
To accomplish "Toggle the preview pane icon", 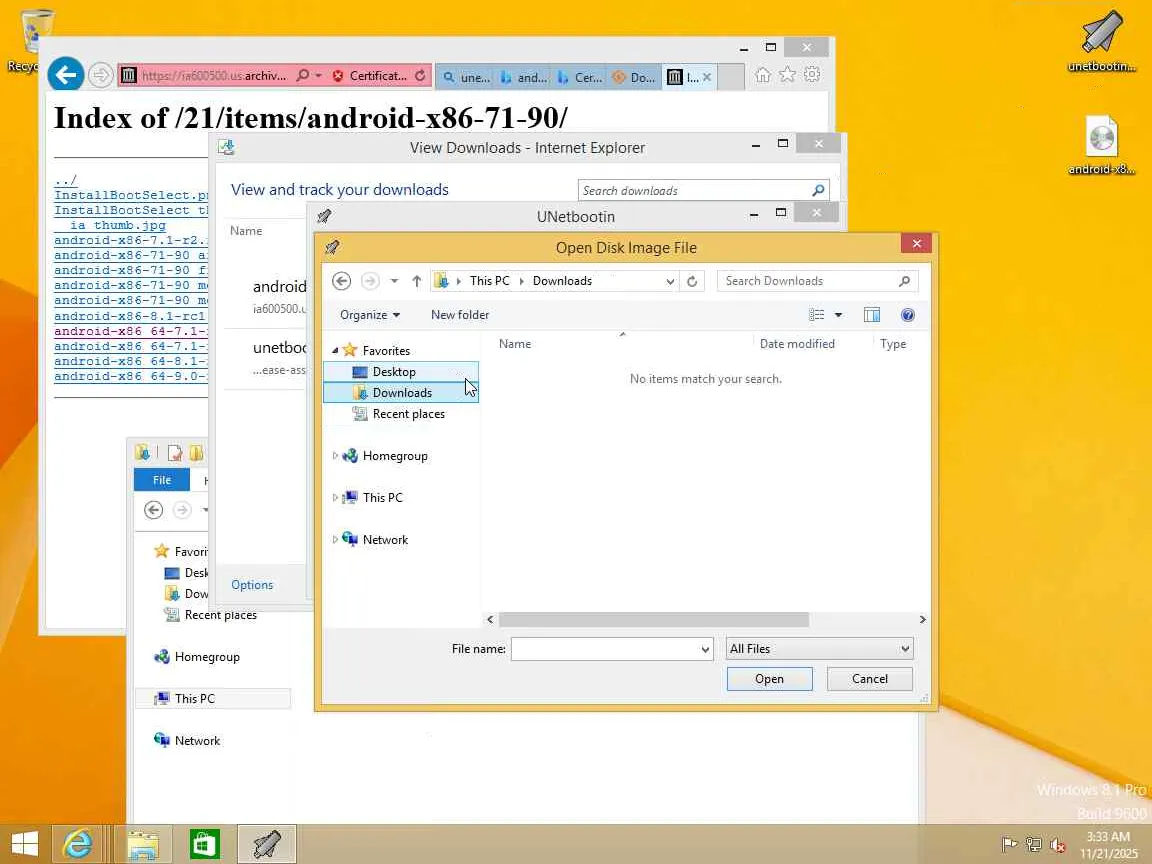I will 872,314.
